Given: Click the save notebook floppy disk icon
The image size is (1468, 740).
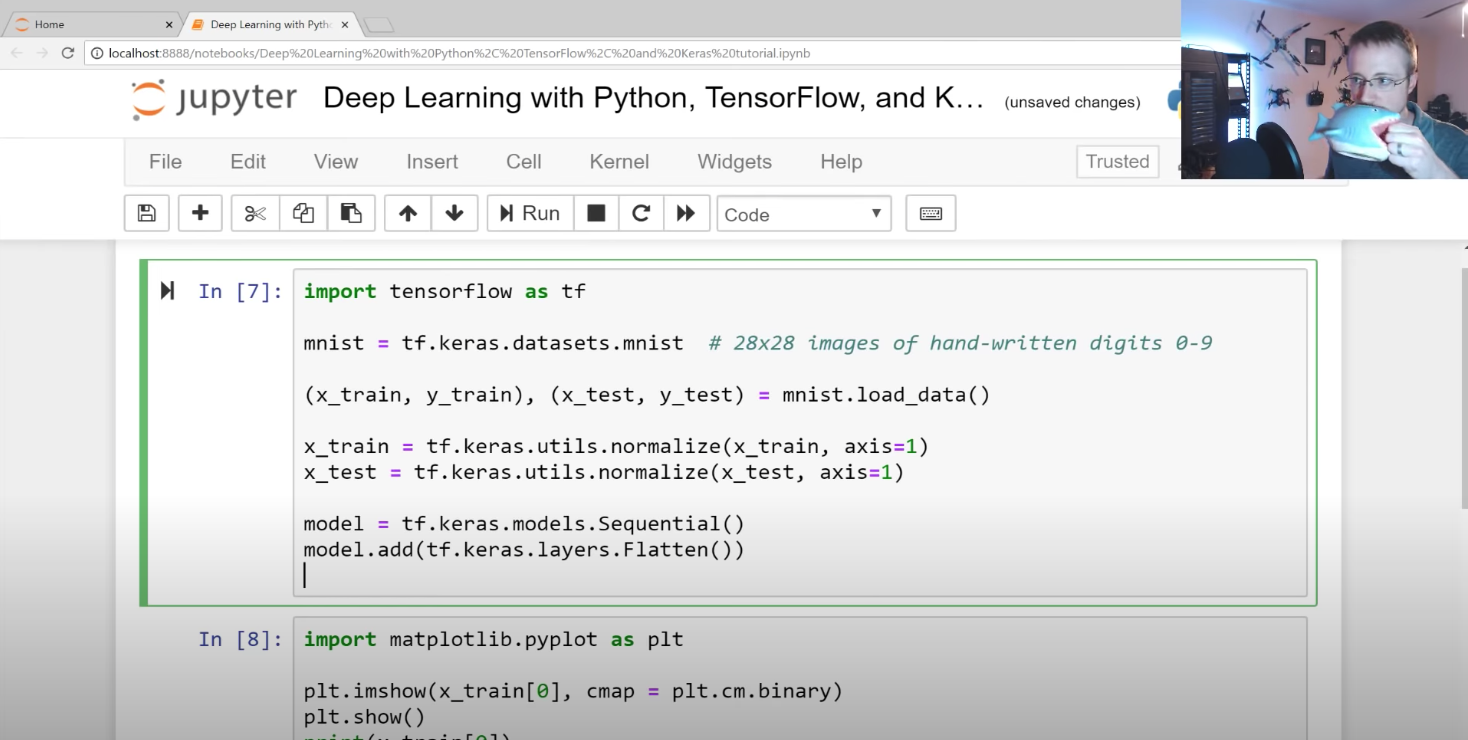Looking at the screenshot, I should click(x=147, y=213).
